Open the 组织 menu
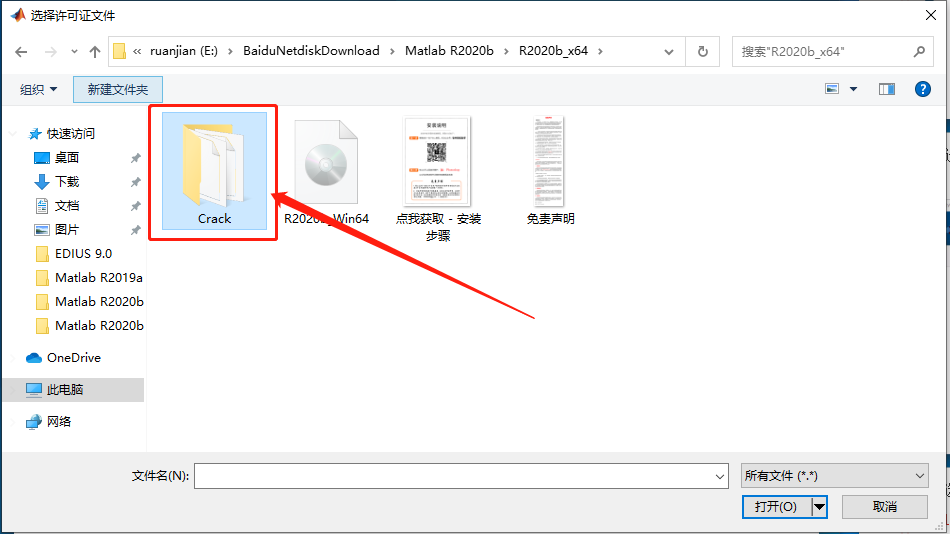This screenshot has height=534, width=950. point(38,90)
